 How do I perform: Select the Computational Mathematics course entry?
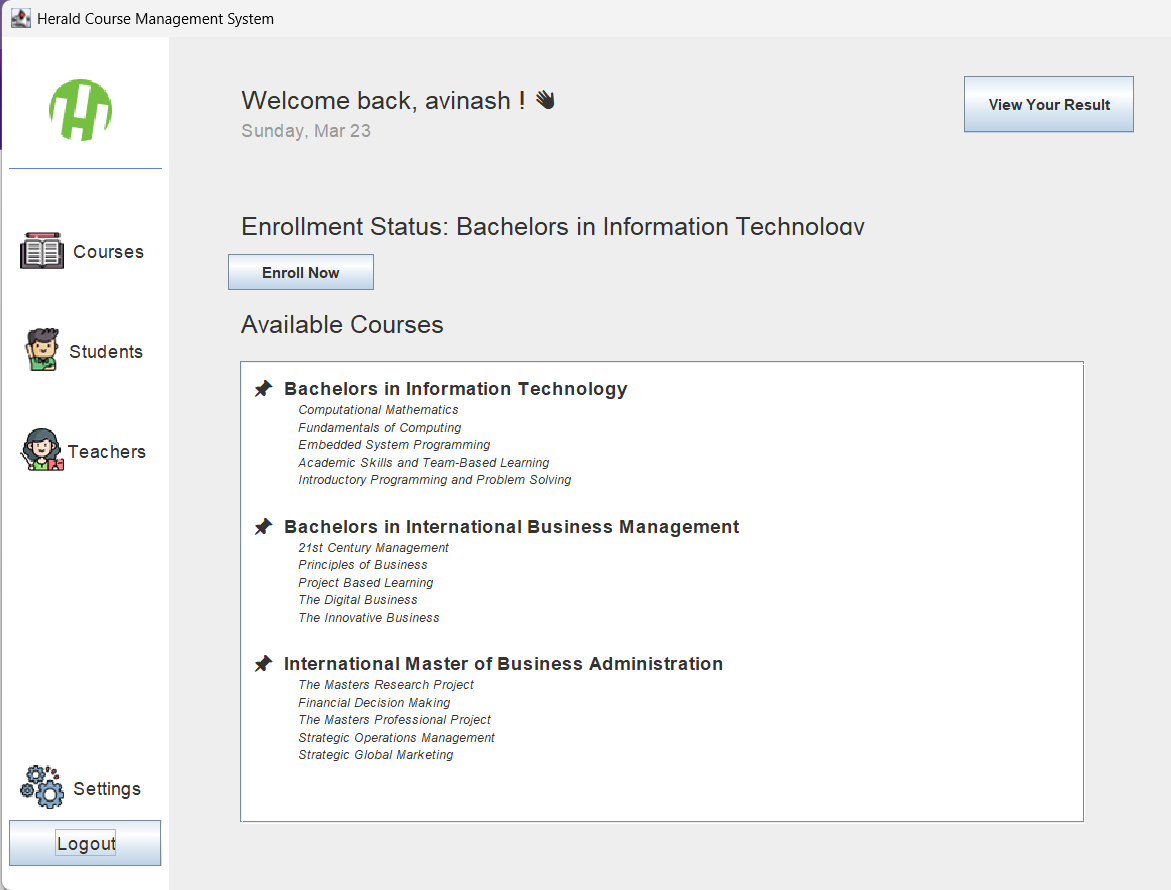pyautogui.click(x=378, y=409)
